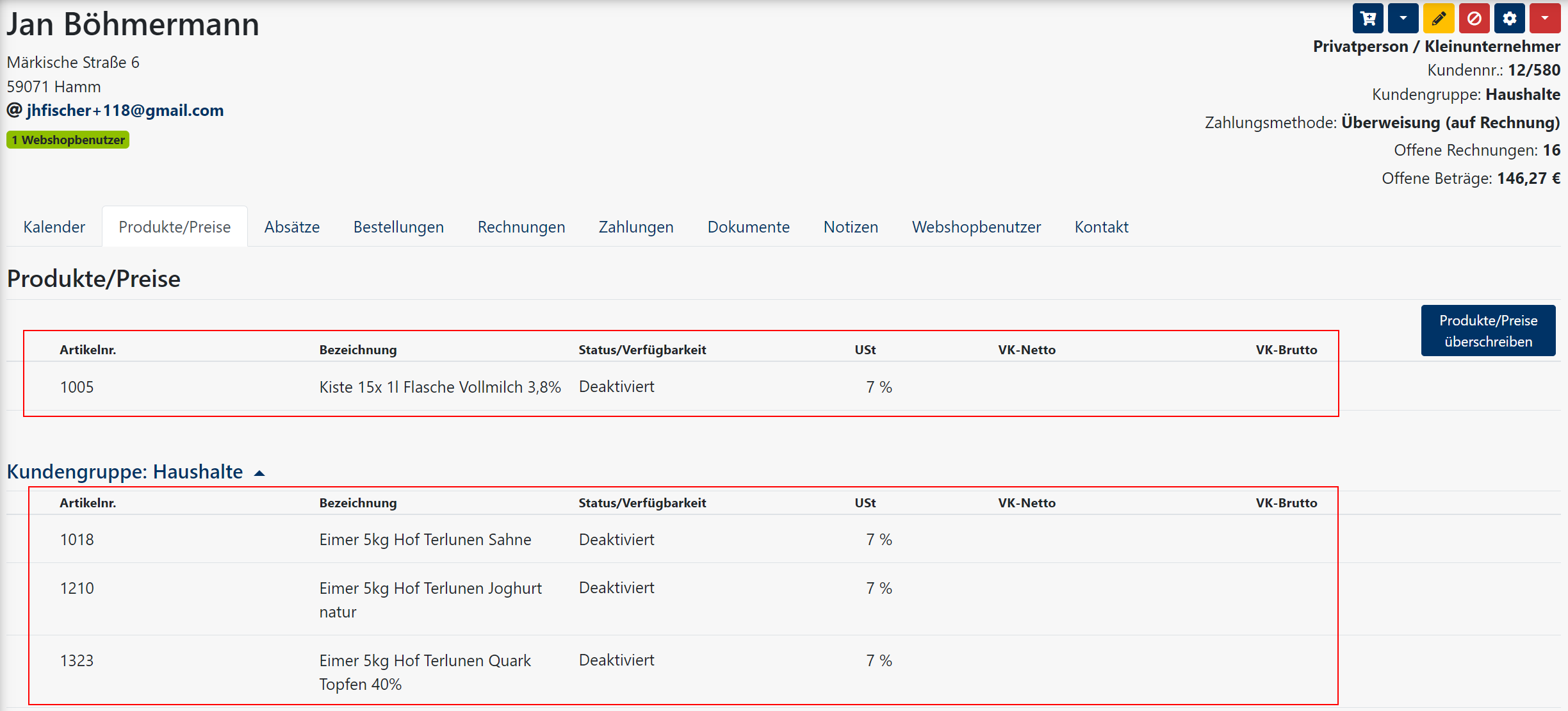
Task: Click the Offene Rechnungen value 16
Action: pyautogui.click(x=1551, y=150)
